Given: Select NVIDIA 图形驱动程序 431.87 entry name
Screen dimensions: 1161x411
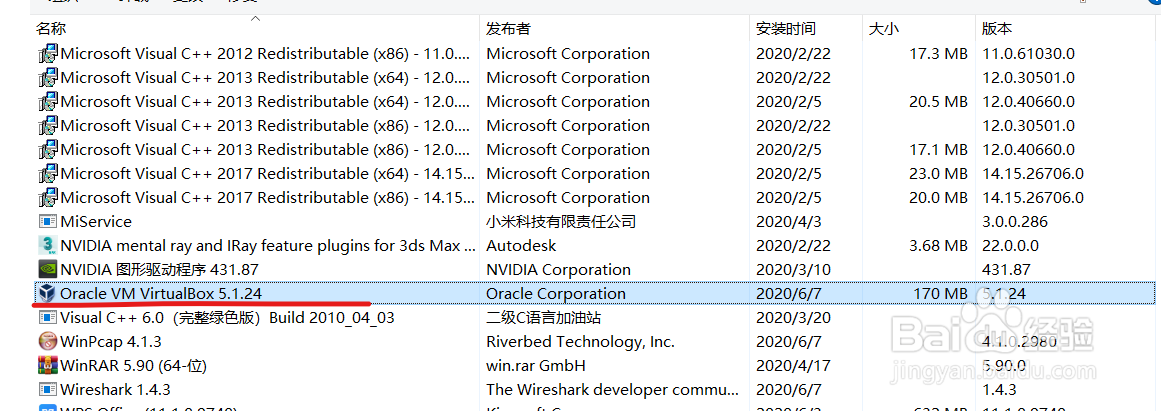Looking at the screenshot, I should point(159,270).
